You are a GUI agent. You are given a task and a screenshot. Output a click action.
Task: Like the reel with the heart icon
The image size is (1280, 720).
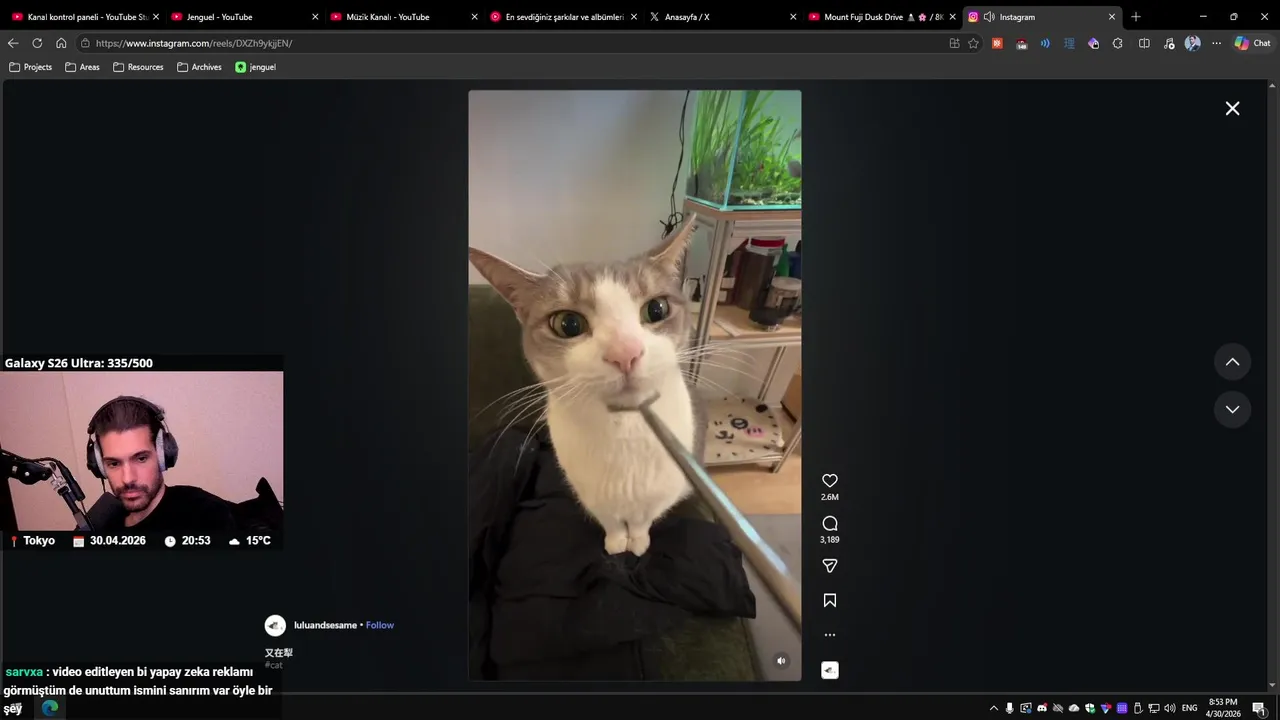(829, 481)
